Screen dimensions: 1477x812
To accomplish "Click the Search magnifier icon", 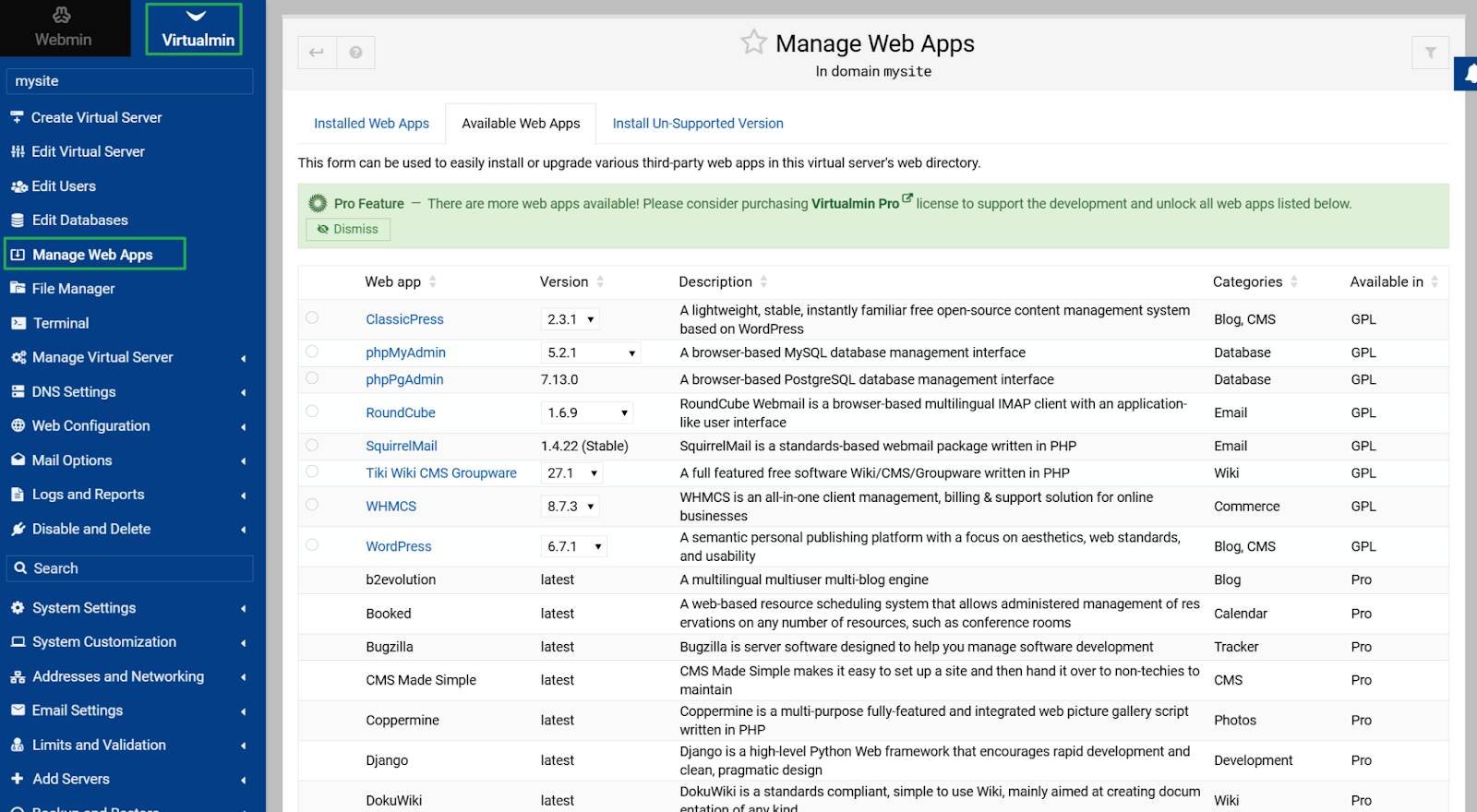I will 20,568.
